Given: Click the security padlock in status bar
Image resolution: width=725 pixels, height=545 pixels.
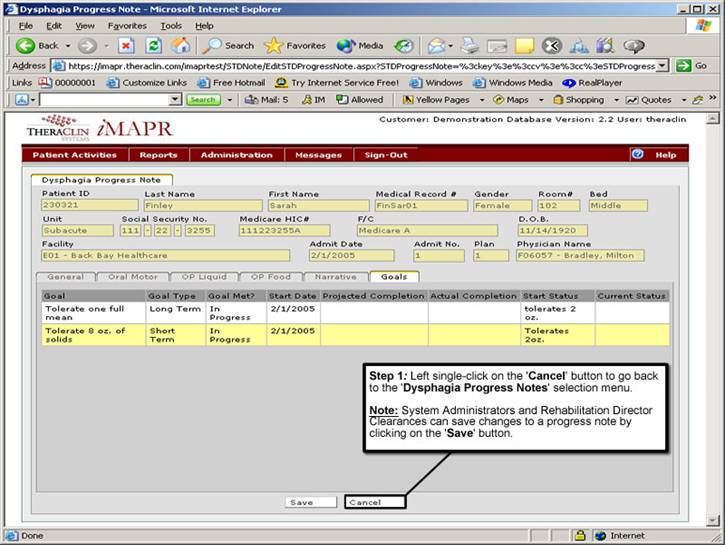Looking at the screenshot, I should pyautogui.click(x=579, y=535).
